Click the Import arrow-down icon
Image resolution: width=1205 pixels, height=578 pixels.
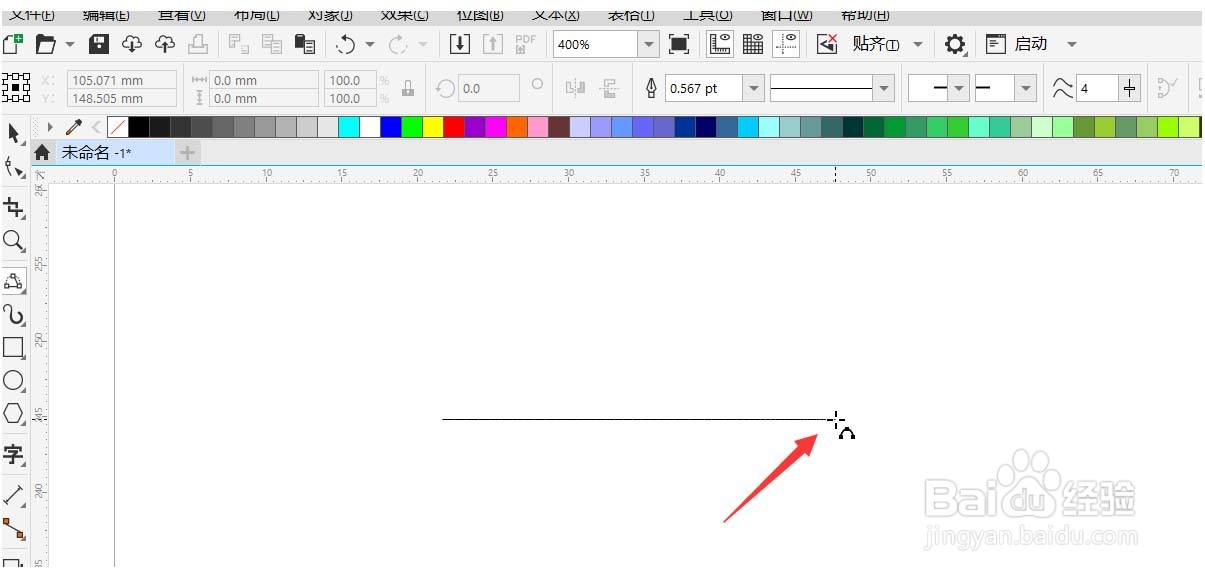click(460, 44)
